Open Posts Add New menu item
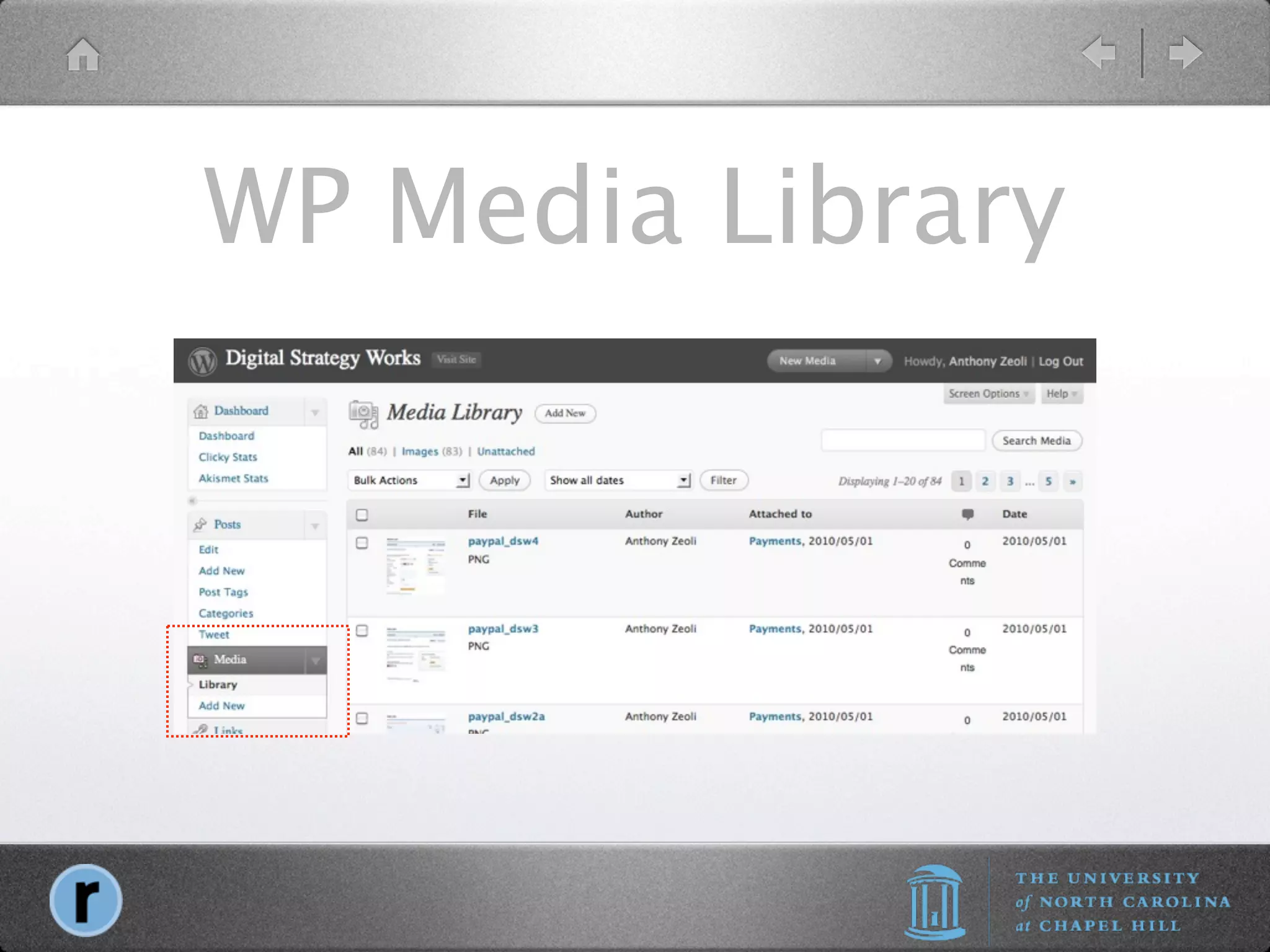Viewport: 1270px width, 952px height. 221,571
